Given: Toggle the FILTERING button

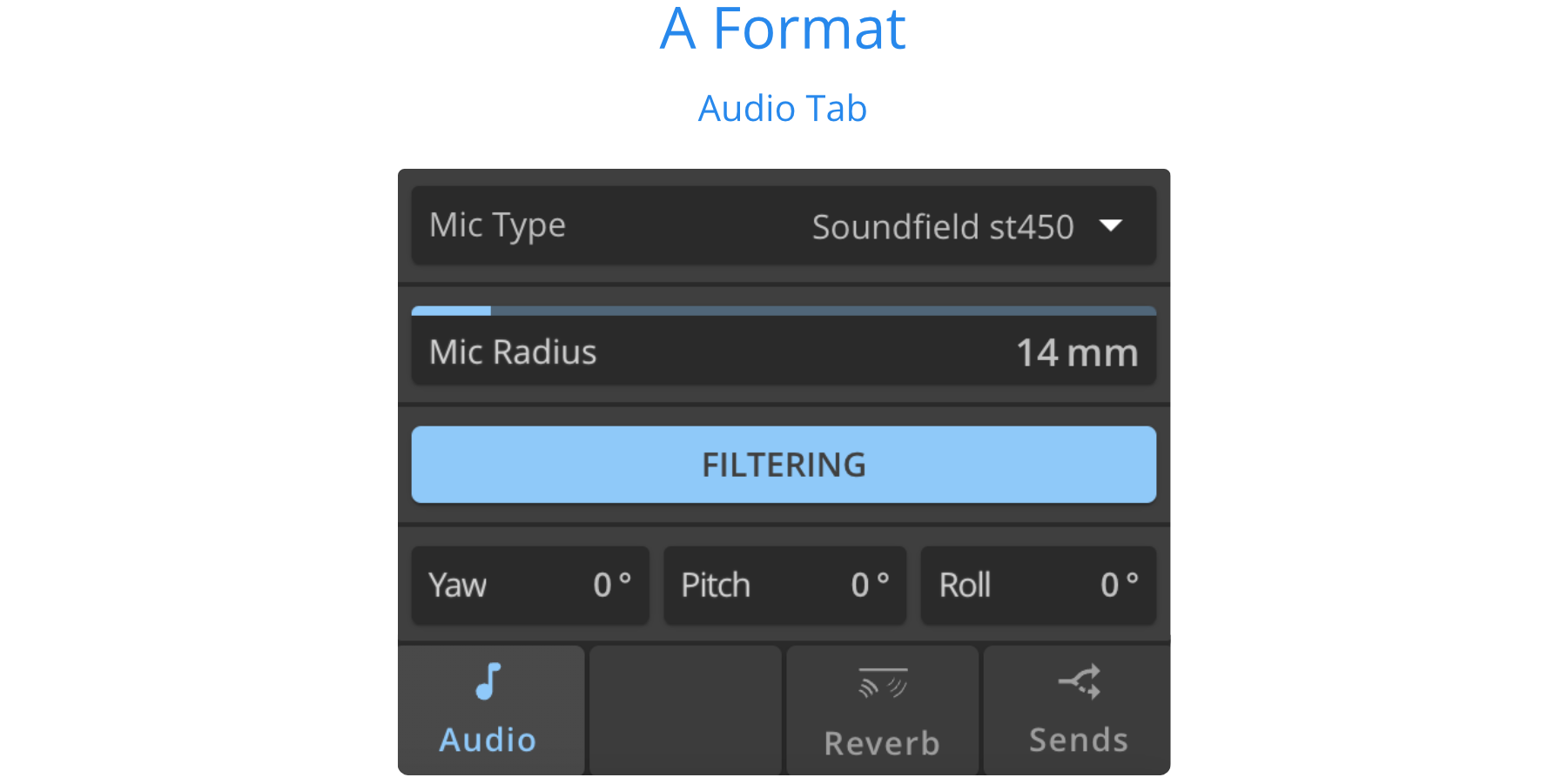Looking at the screenshot, I should tap(784, 465).
